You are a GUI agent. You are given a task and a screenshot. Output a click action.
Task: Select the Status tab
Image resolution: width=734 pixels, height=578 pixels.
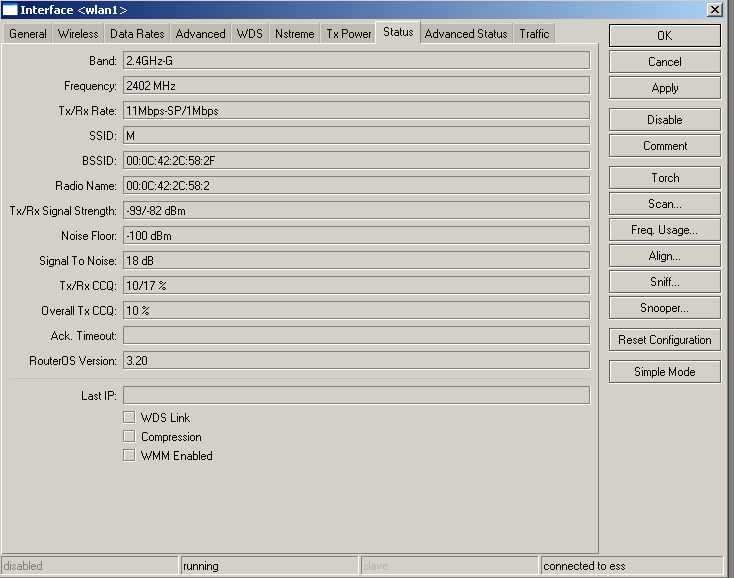pos(398,32)
